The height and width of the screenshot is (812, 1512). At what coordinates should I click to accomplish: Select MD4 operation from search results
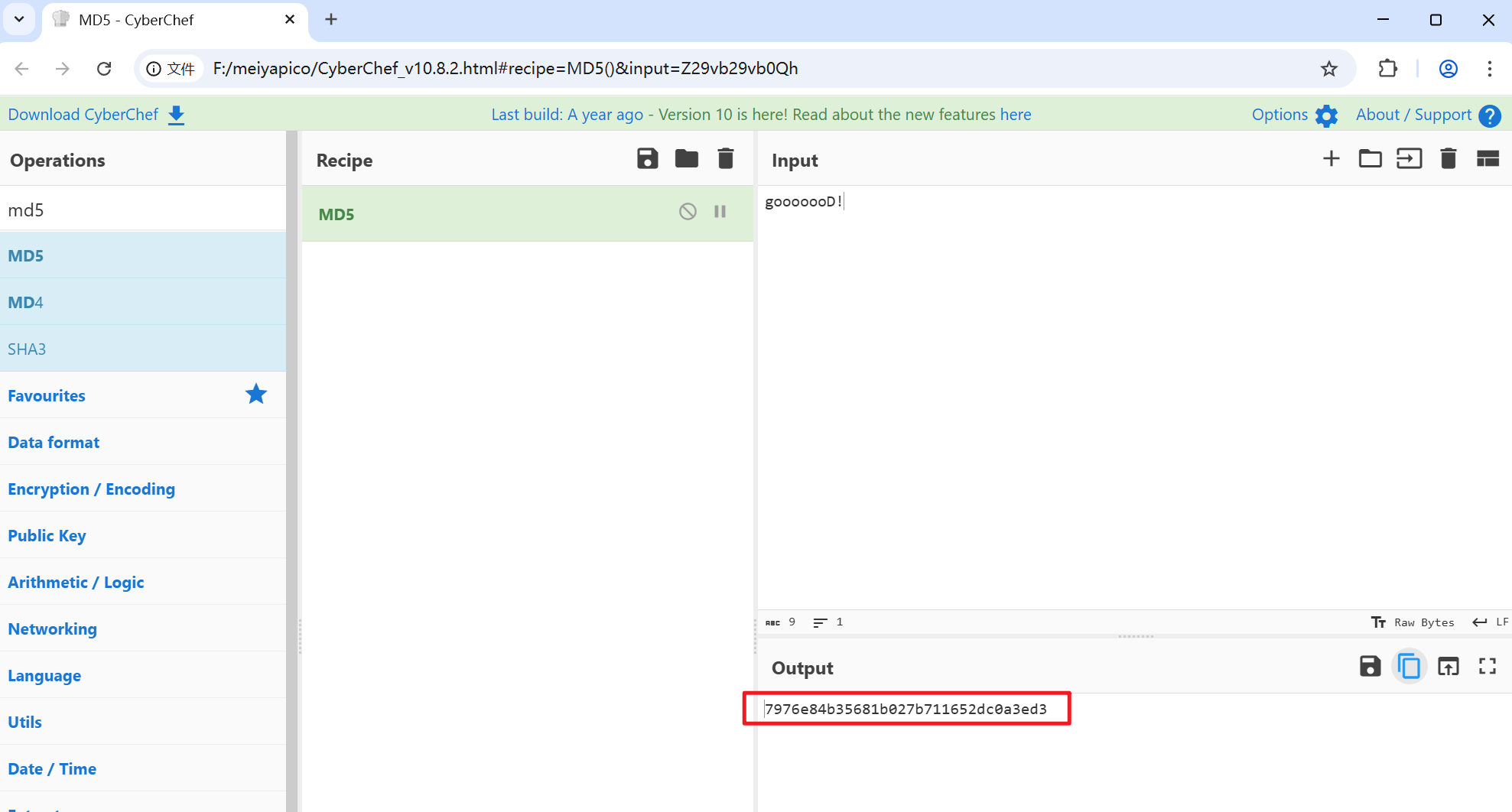(26, 302)
